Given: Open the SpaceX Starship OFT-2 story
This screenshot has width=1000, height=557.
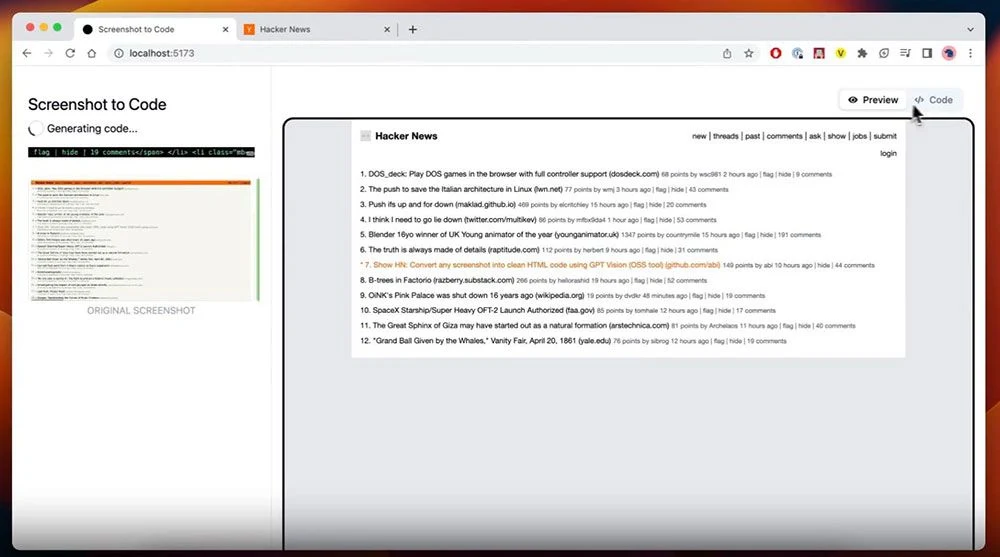Looking at the screenshot, I should point(483,311).
